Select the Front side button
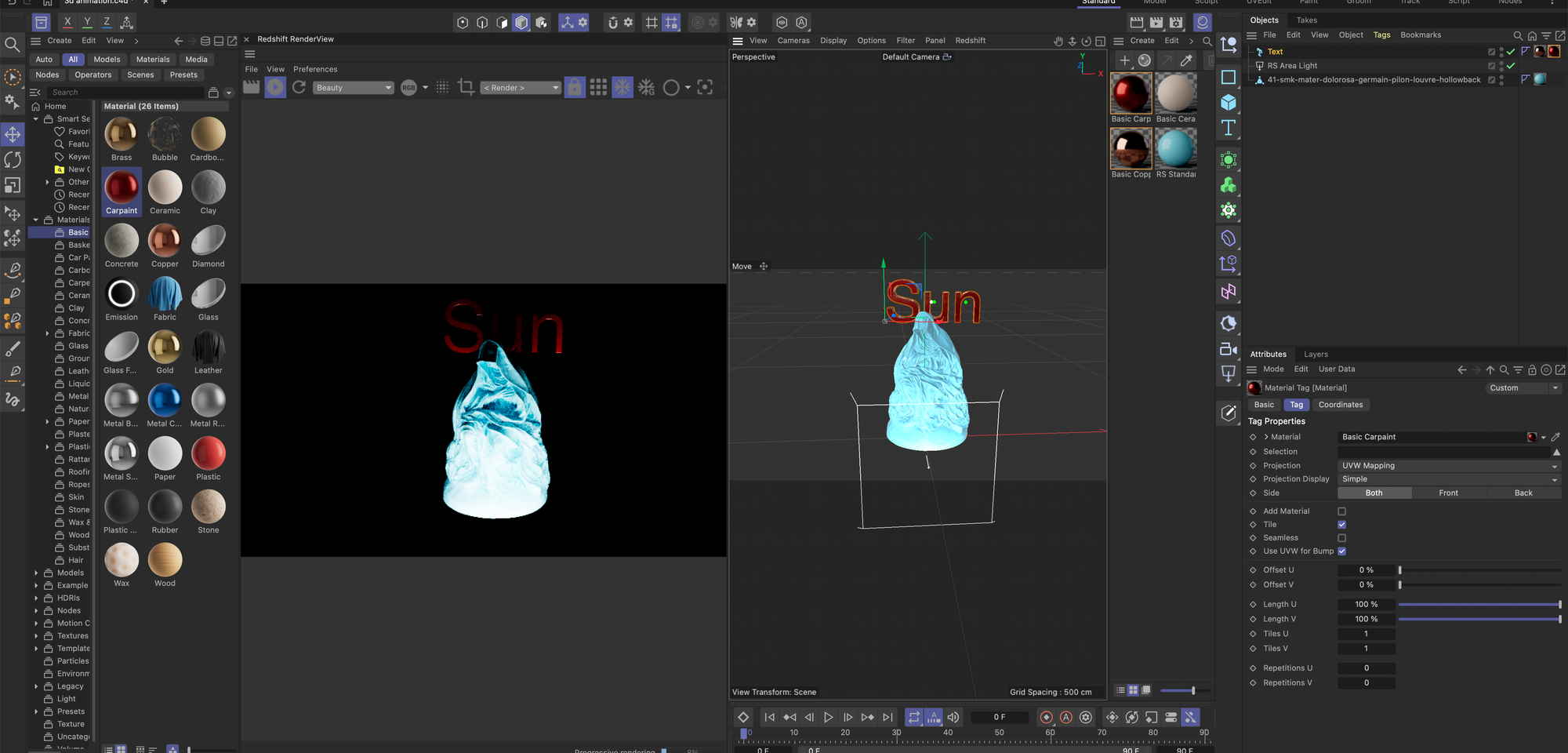The image size is (1568, 753). click(x=1448, y=493)
